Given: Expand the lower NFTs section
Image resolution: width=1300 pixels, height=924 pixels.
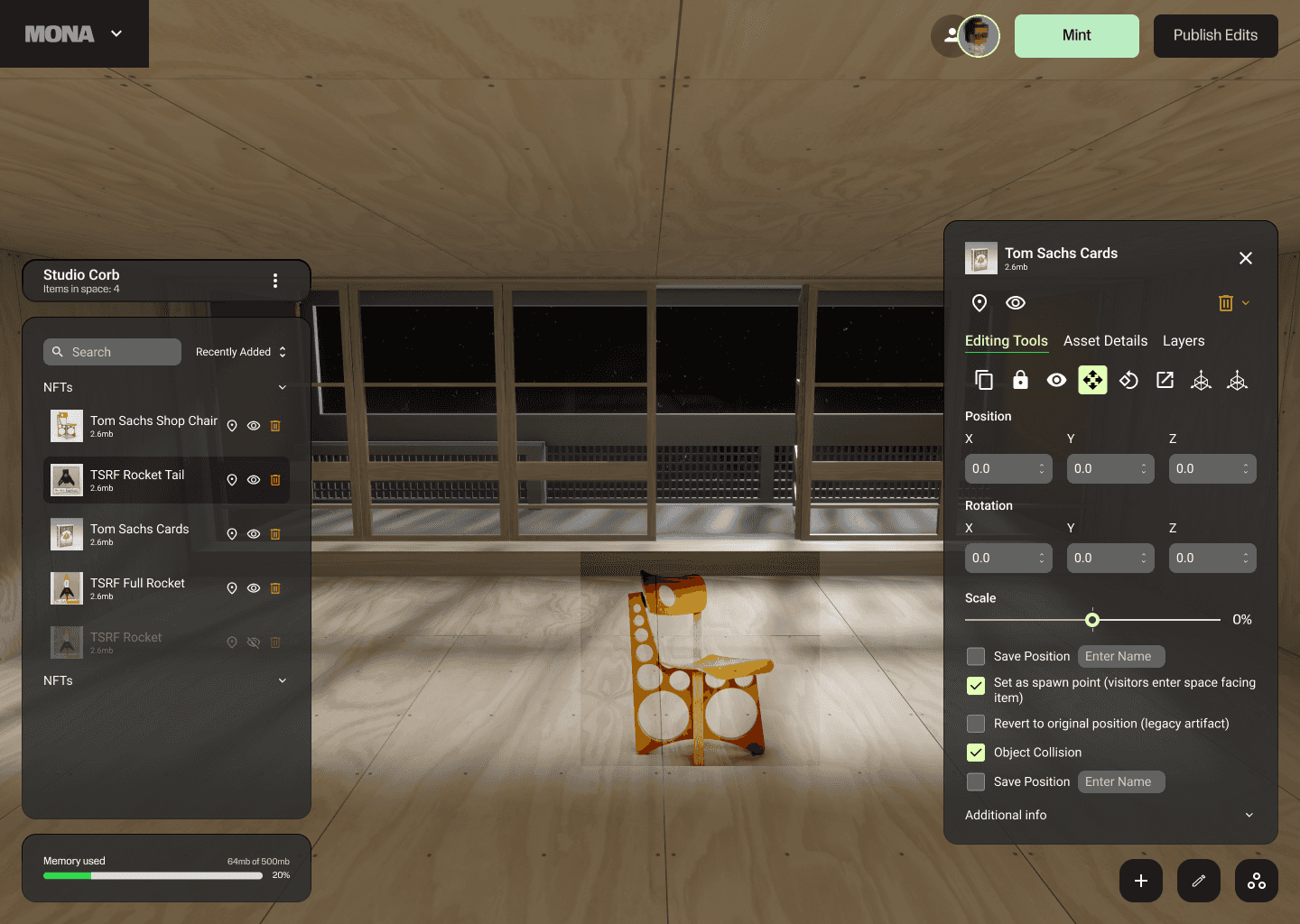Looking at the screenshot, I should click(283, 680).
